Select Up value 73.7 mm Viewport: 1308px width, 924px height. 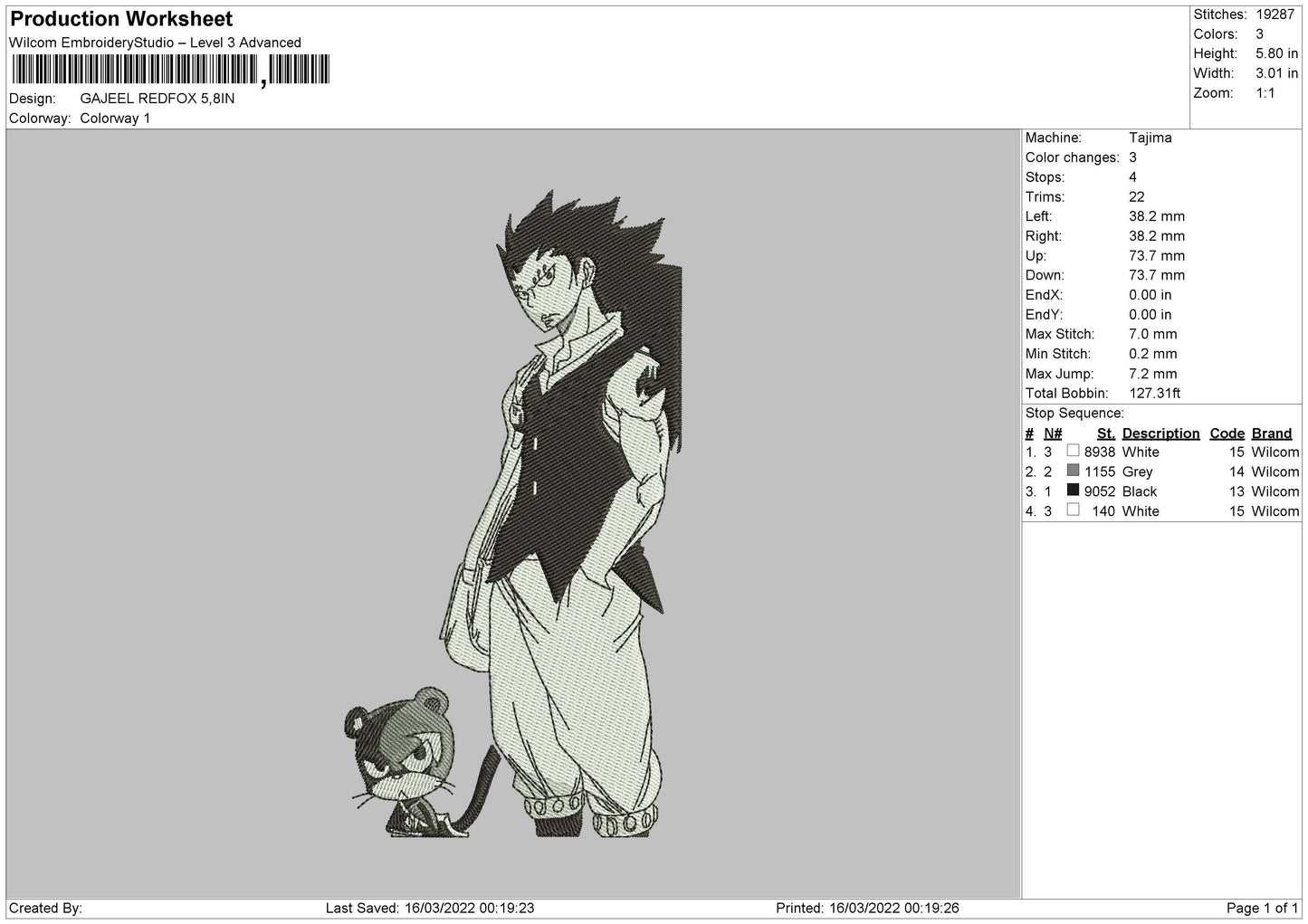[x=1157, y=256]
